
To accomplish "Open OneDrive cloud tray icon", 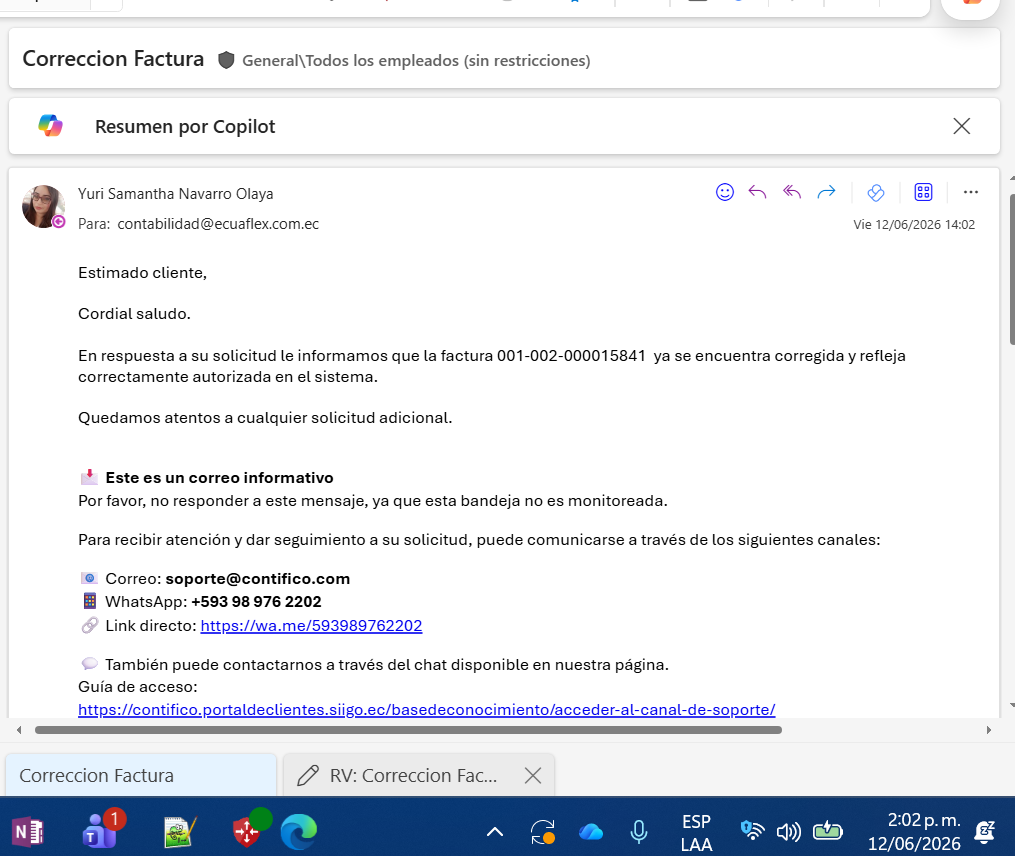I will 591,831.
